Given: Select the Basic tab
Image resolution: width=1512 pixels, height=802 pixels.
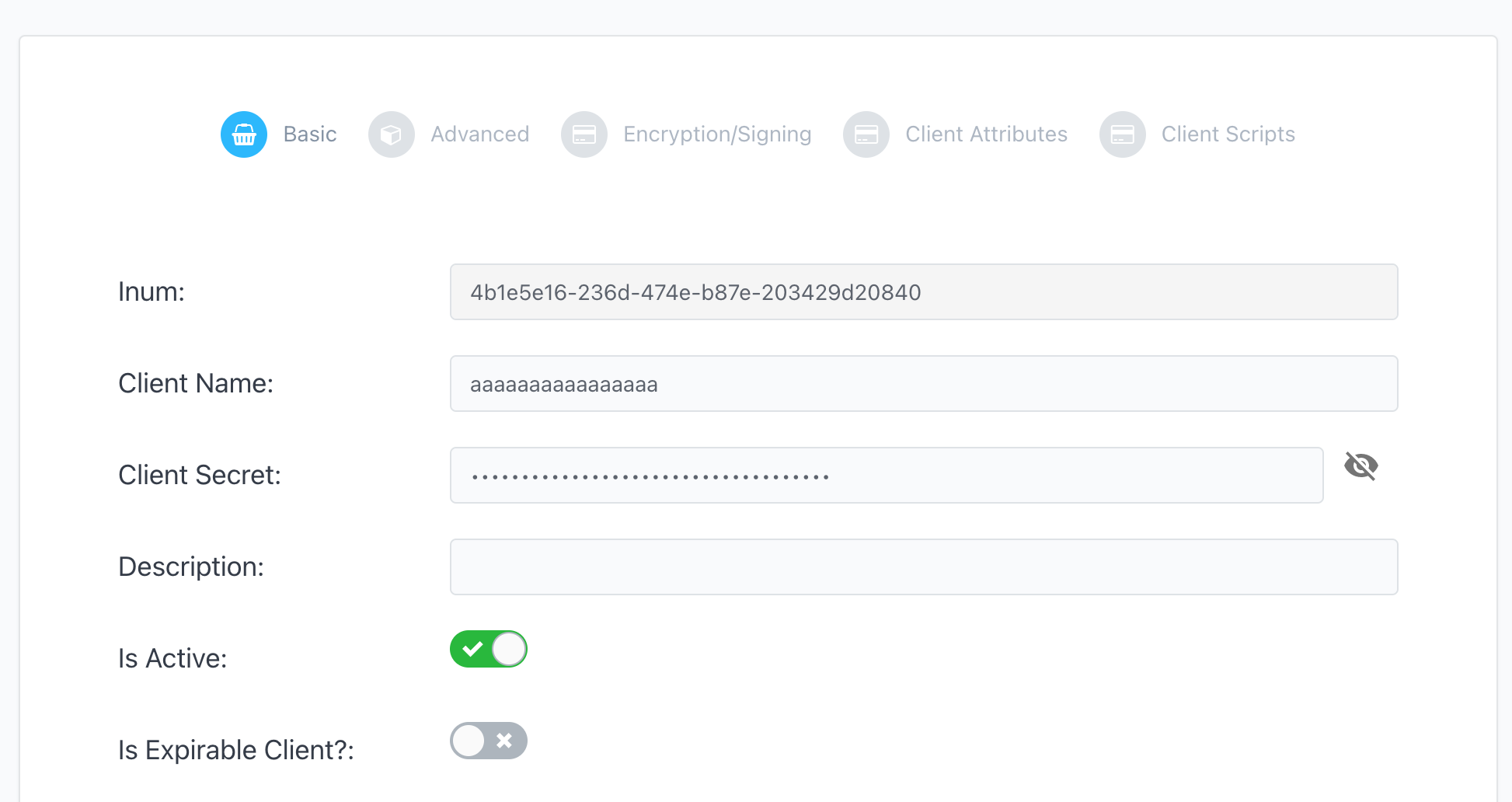Looking at the screenshot, I should 309,134.
